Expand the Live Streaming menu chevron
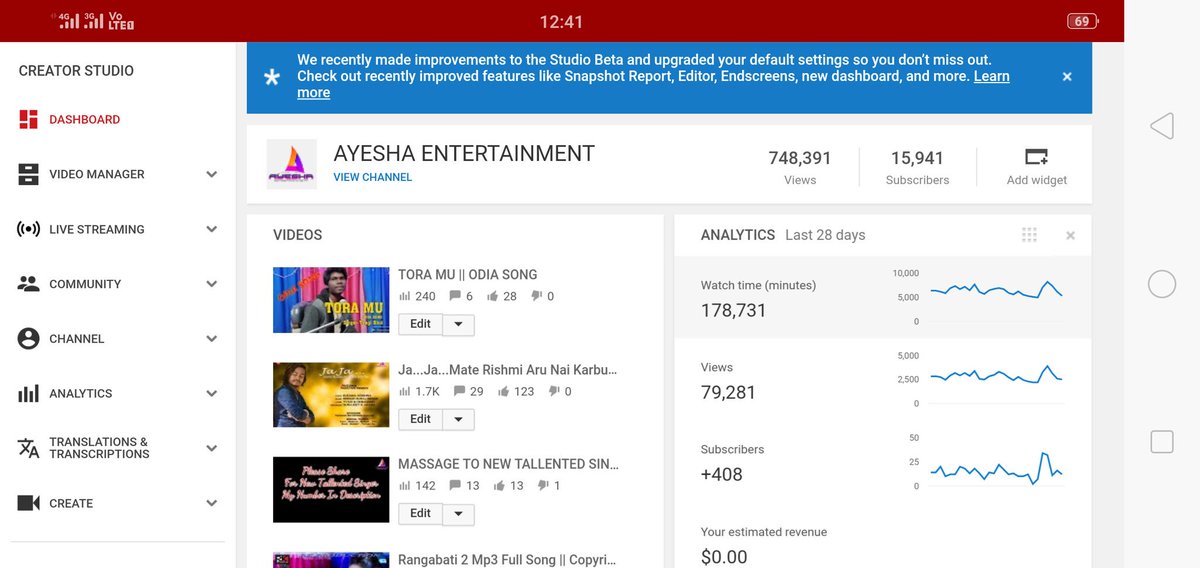This screenshot has width=1200, height=568. tap(212, 229)
